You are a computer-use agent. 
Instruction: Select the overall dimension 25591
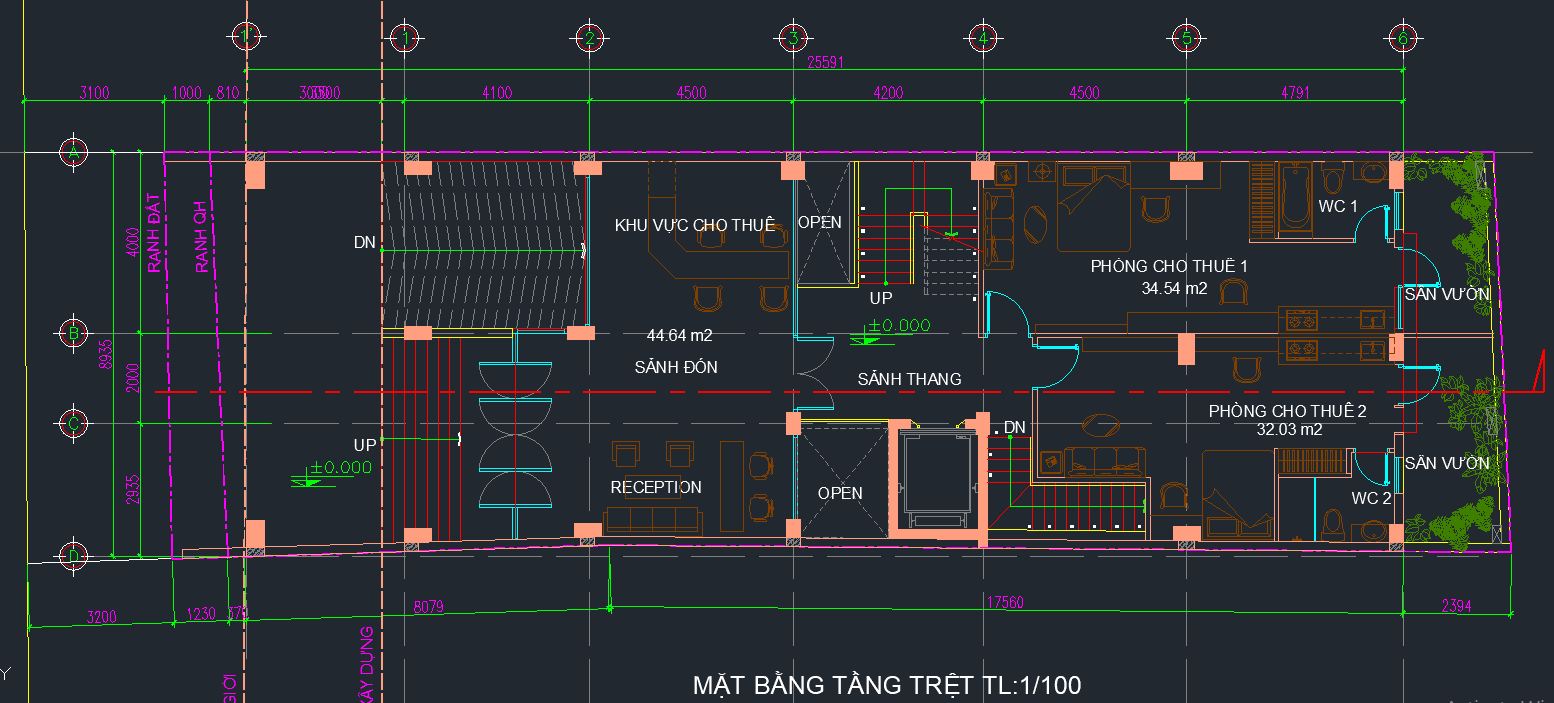pyautogui.click(x=826, y=61)
